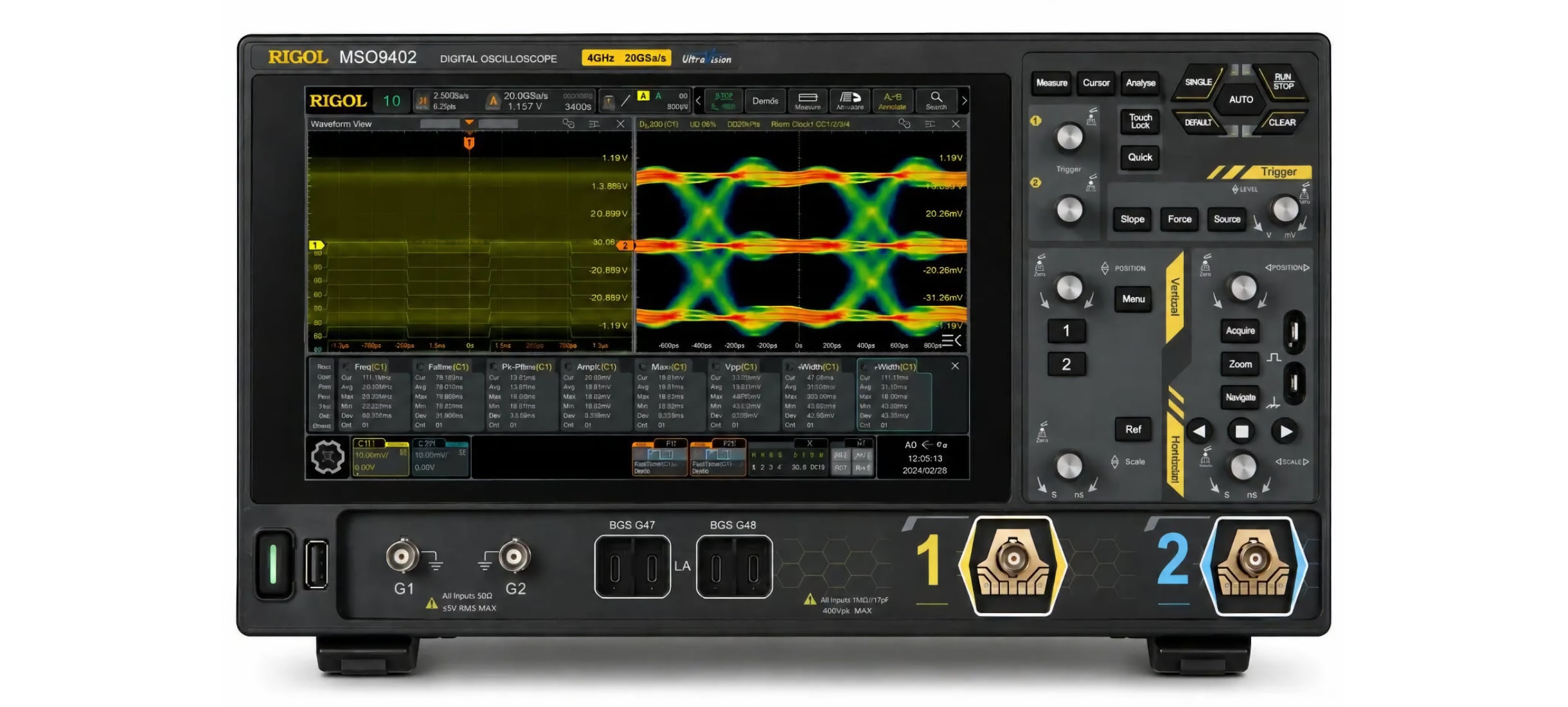Viewport: 1568px width, 707px height.
Task: Tap the on-screen Measure toolbar icon
Action: pyautogui.click(x=808, y=100)
